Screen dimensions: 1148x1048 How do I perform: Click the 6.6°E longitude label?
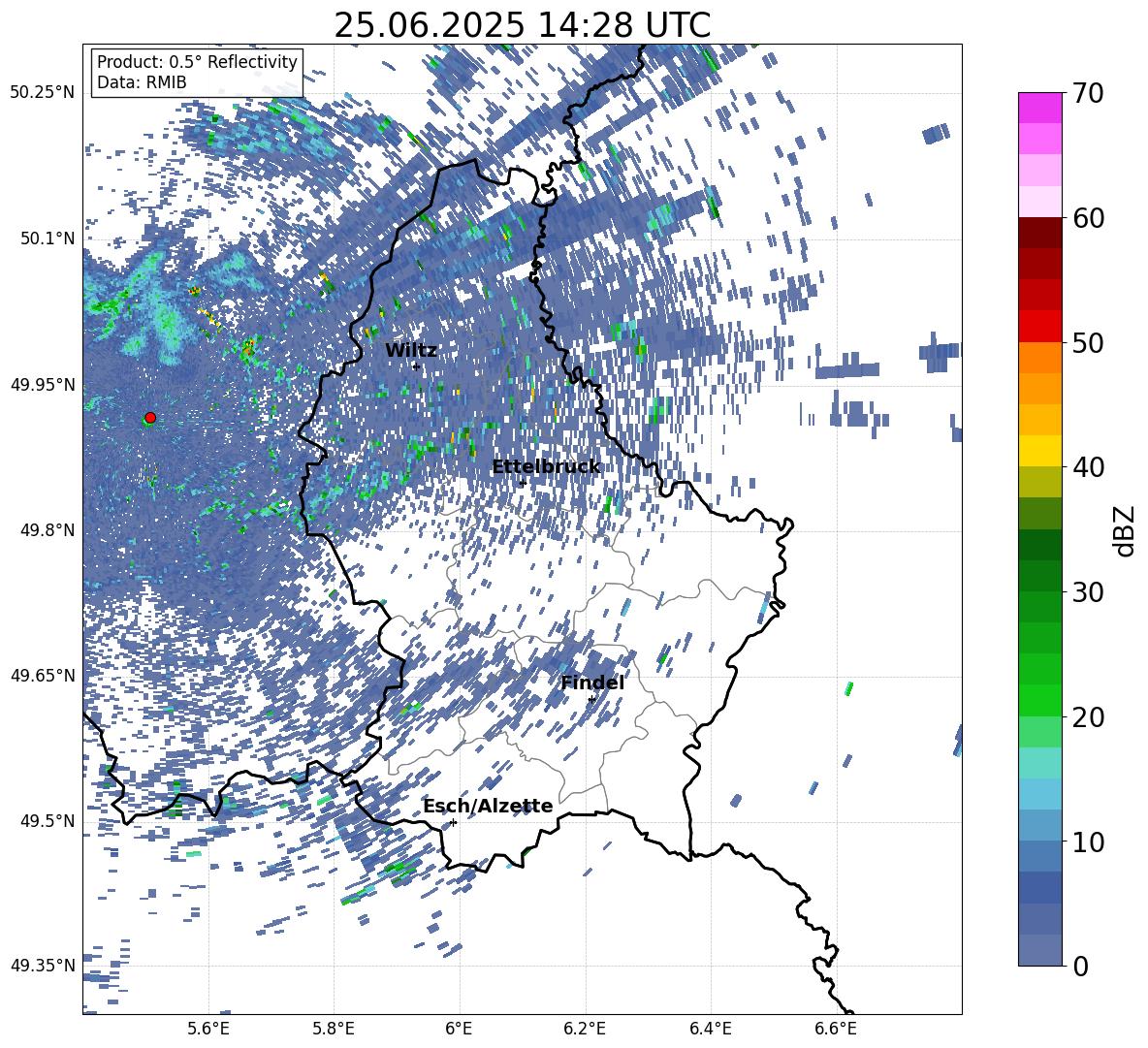click(x=836, y=1030)
